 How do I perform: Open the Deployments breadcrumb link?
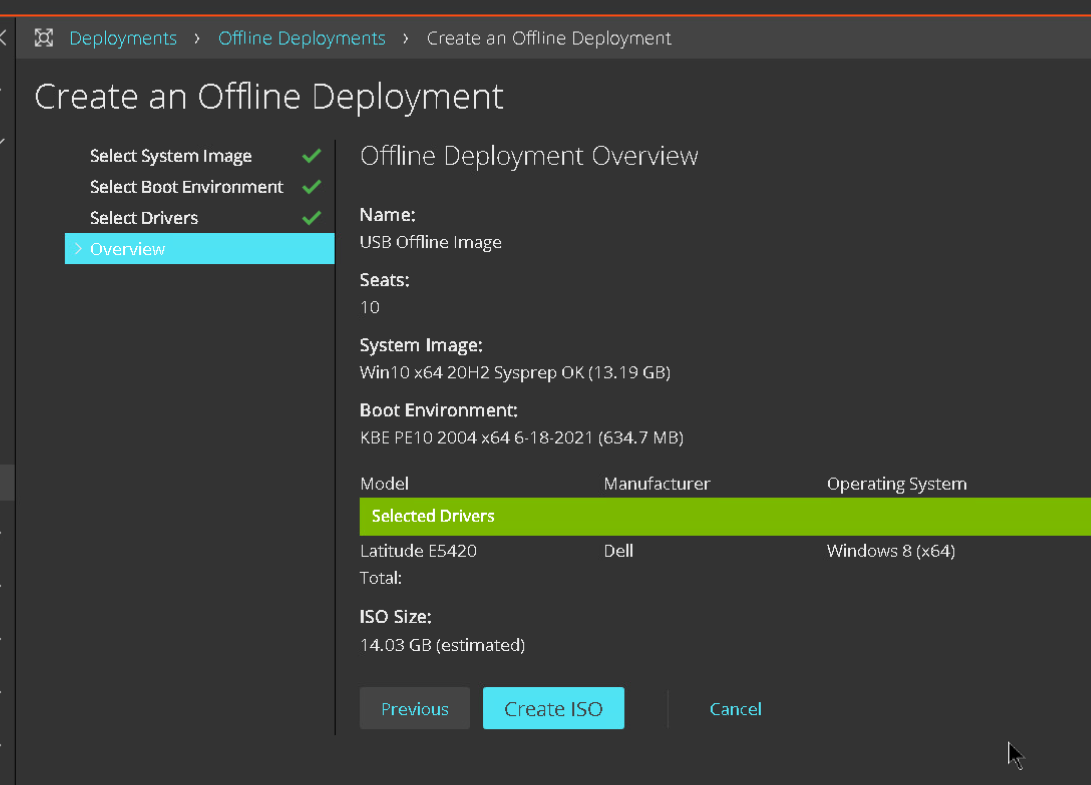[x=123, y=37]
